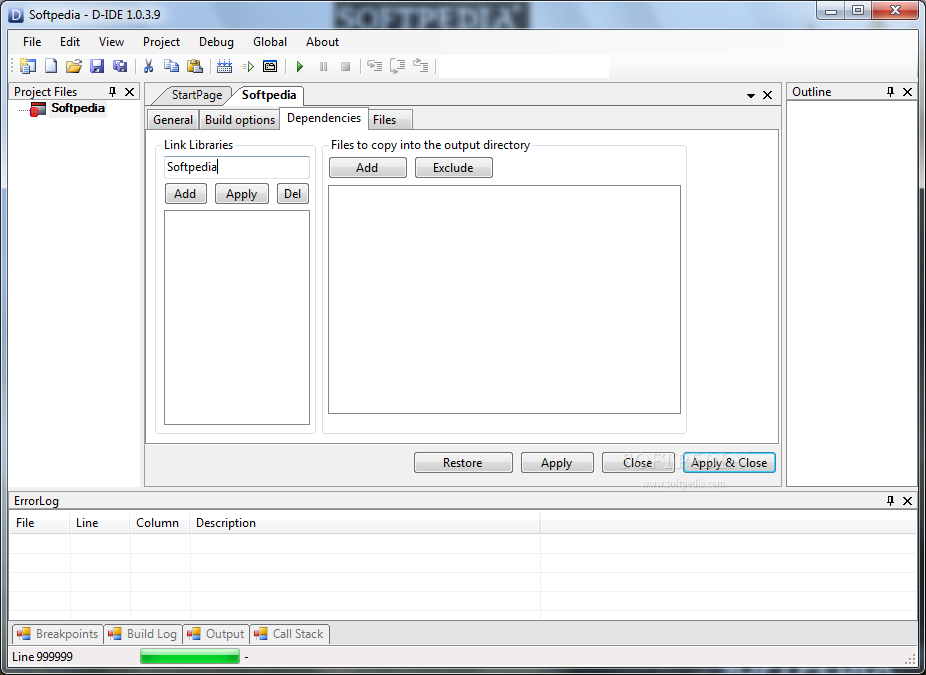This screenshot has width=926, height=675.
Task: Open a file with the folder icon
Action: (x=74, y=66)
